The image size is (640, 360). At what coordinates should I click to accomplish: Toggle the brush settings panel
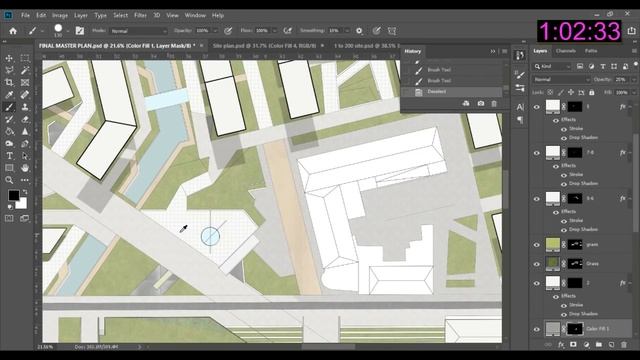point(80,31)
